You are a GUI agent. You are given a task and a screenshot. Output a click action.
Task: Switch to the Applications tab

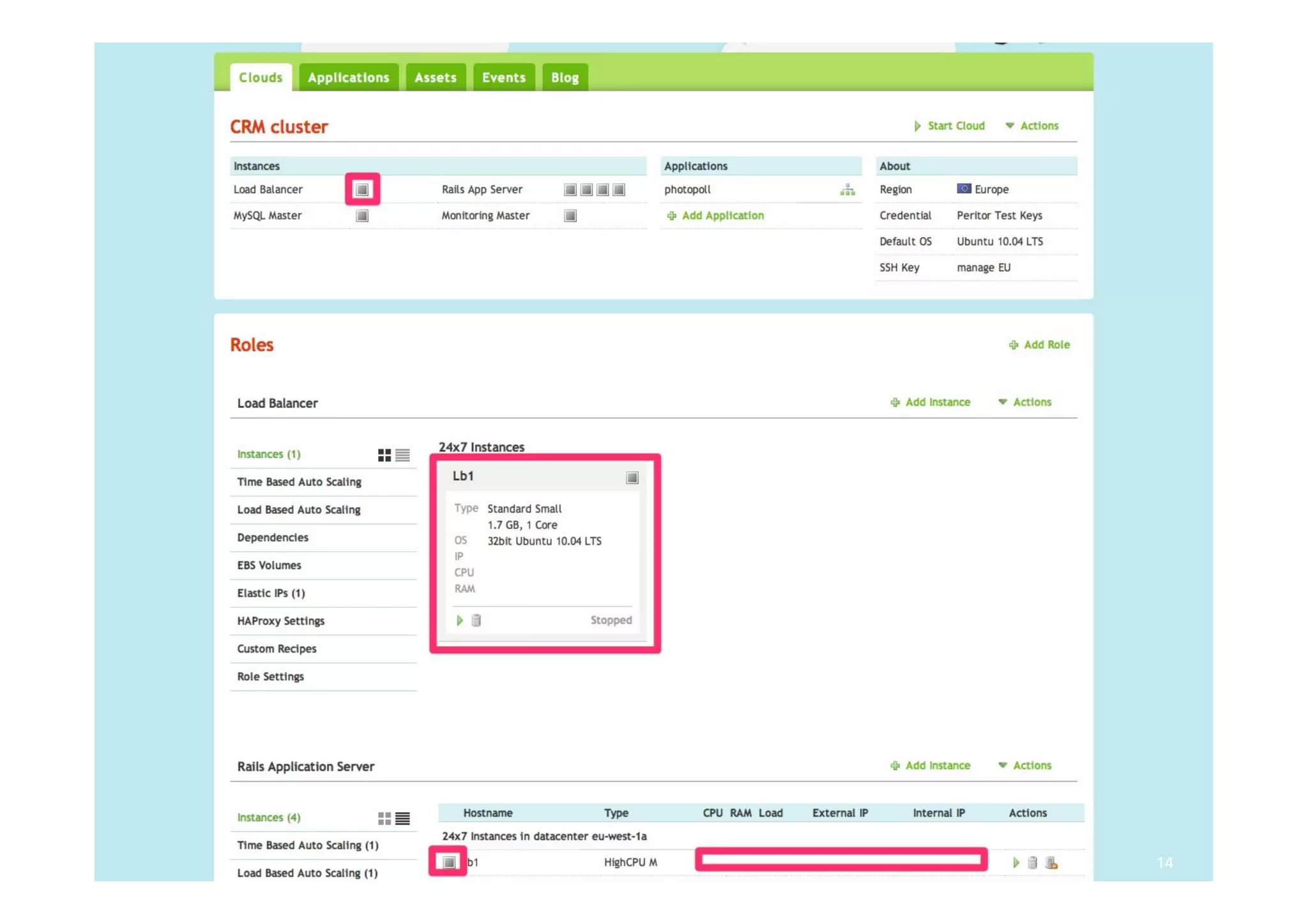click(348, 77)
